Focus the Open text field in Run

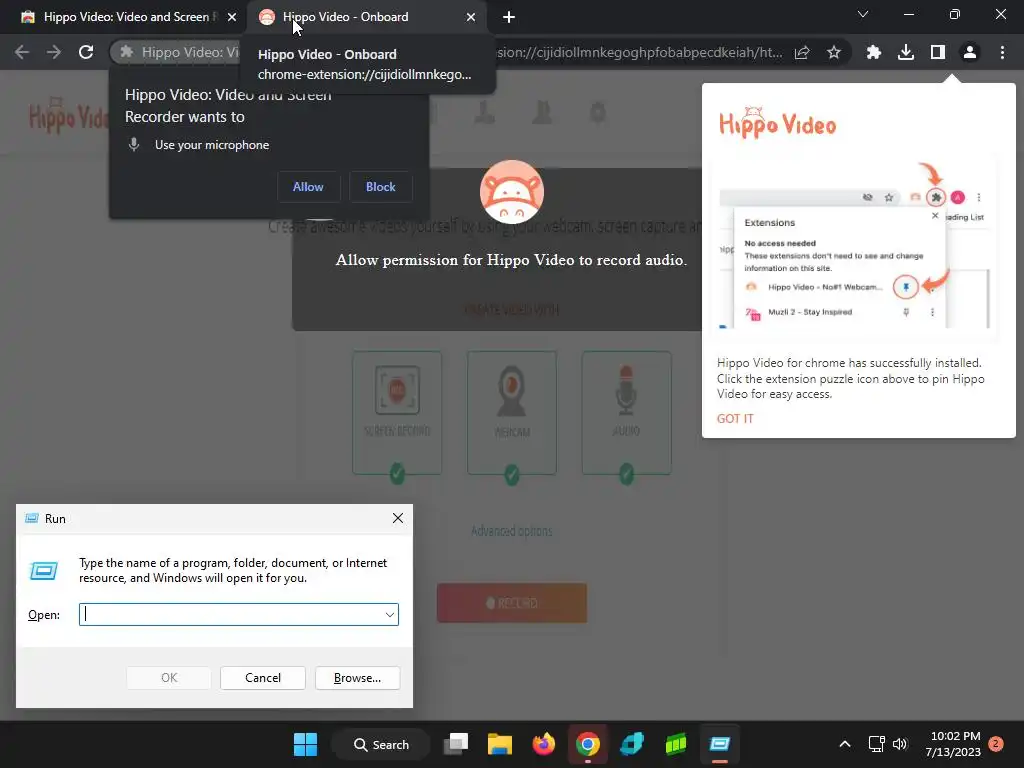click(231, 615)
